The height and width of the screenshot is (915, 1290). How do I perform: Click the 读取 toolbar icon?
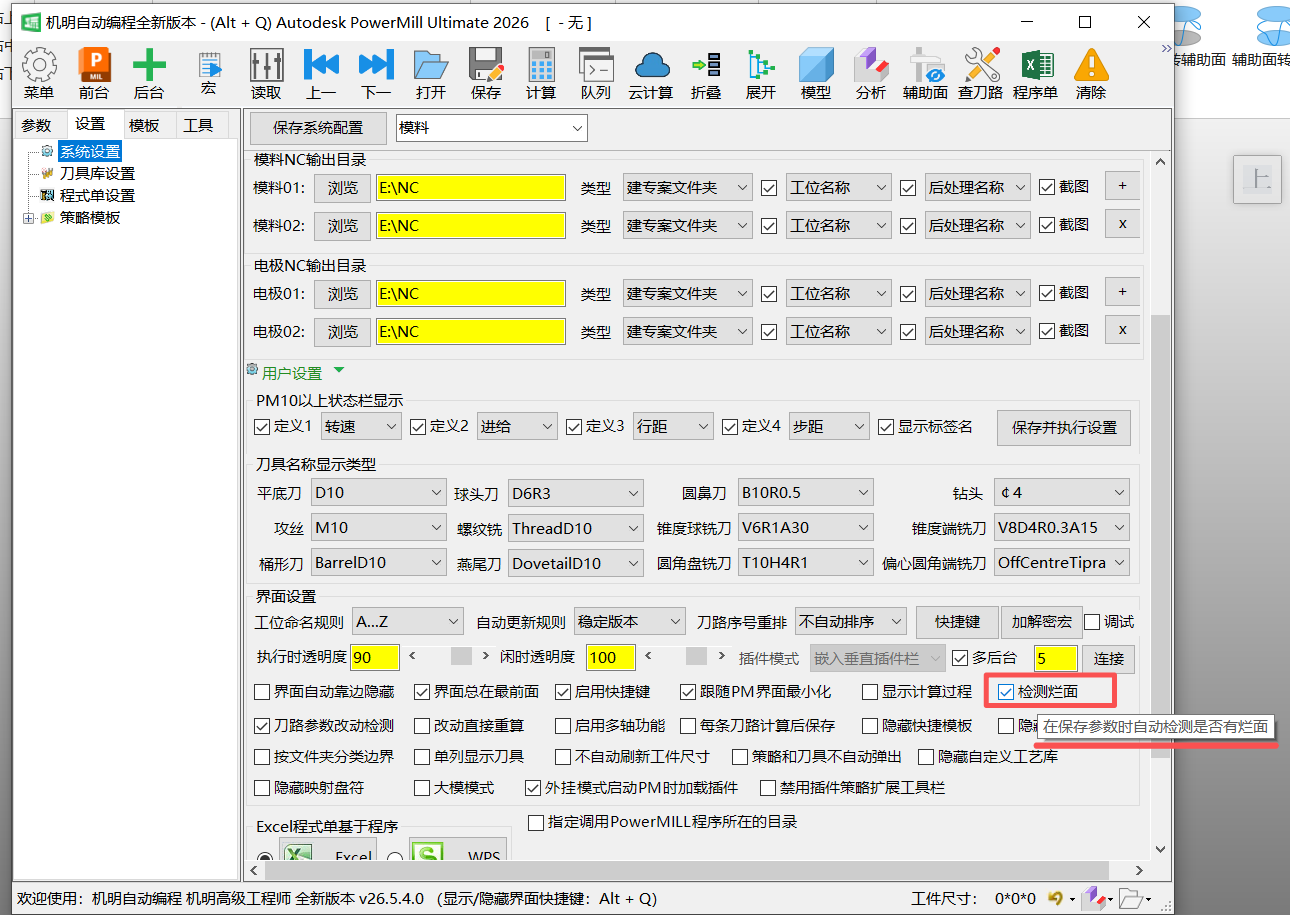pyautogui.click(x=266, y=73)
